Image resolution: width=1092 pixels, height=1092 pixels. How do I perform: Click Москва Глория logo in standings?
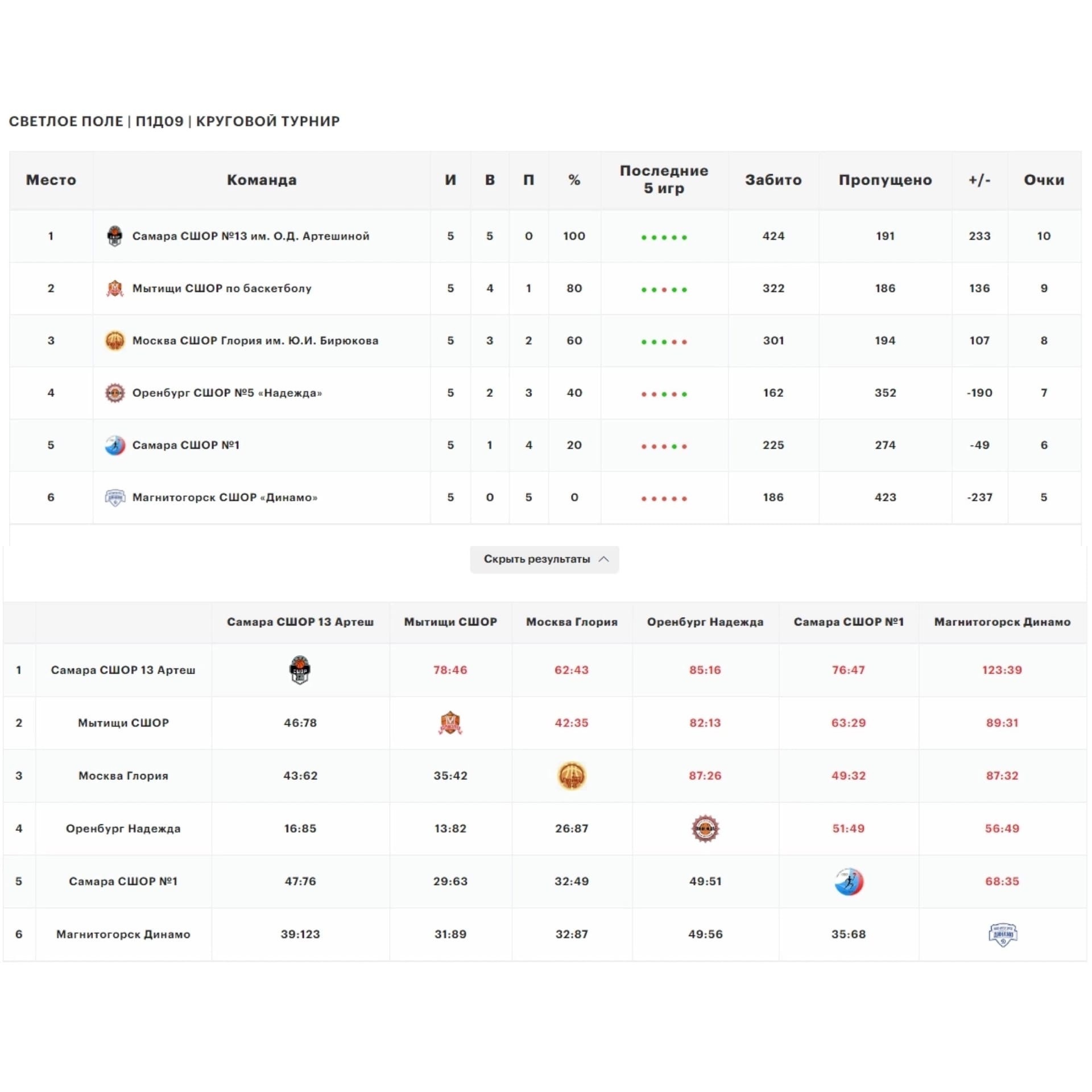point(115,341)
